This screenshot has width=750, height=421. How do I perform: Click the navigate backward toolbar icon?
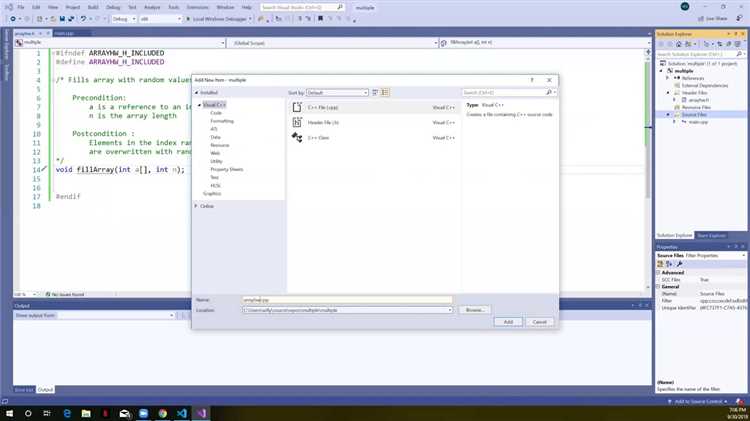(13, 19)
